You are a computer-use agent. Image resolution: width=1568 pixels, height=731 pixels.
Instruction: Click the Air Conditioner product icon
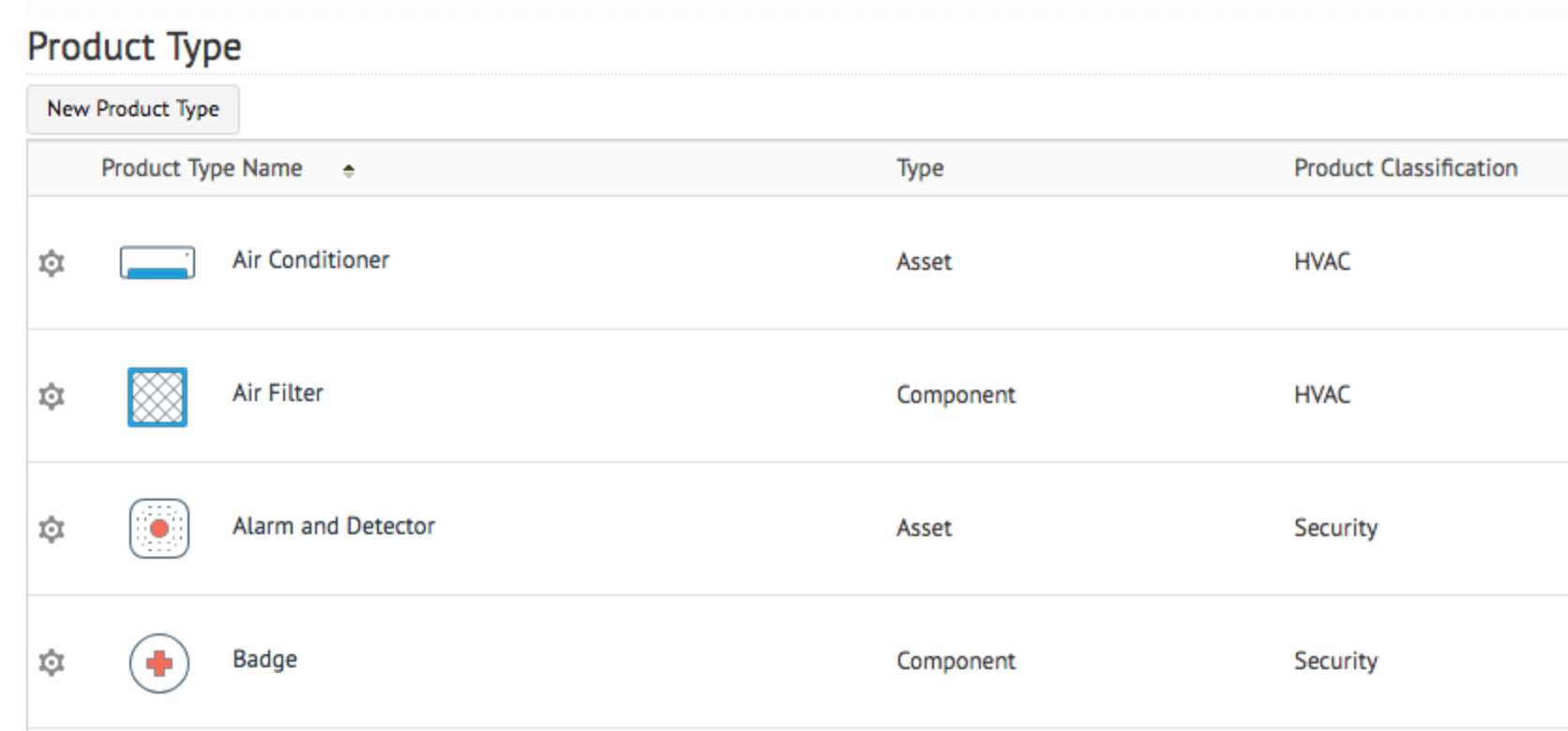pos(158,262)
